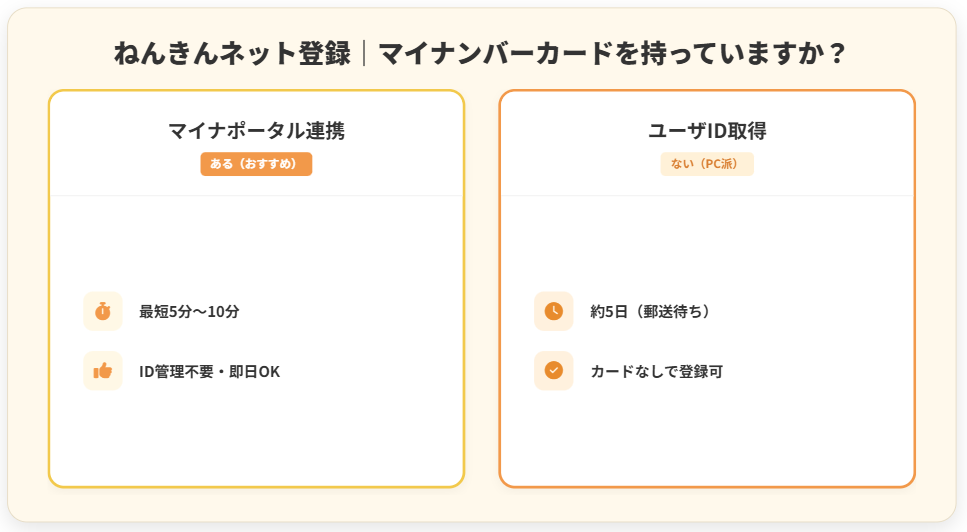Select the ある（おすすめ） badge
Image resolution: width=967 pixels, height=532 pixels.
[x=256, y=164]
